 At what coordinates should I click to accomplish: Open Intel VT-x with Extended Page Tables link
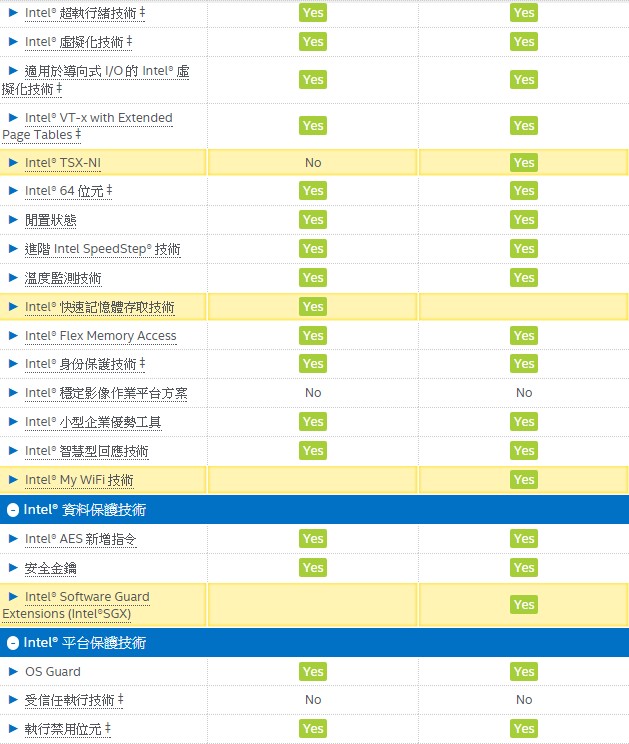(x=87, y=126)
